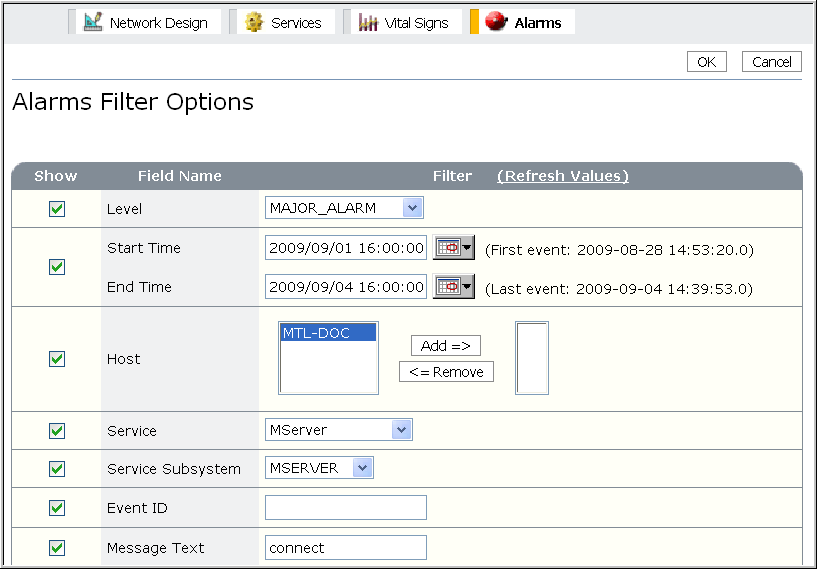The width and height of the screenshot is (817, 569).
Task: Click the Vital Signs chart icon
Action: pyautogui.click(x=368, y=22)
